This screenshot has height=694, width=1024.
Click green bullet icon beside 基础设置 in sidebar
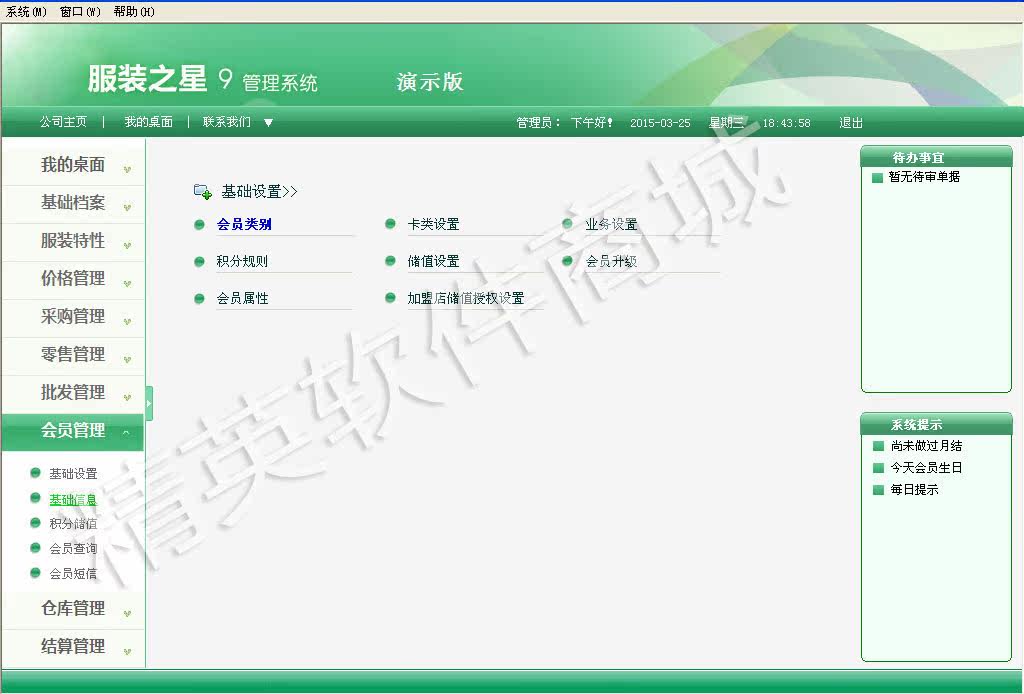(x=36, y=473)
